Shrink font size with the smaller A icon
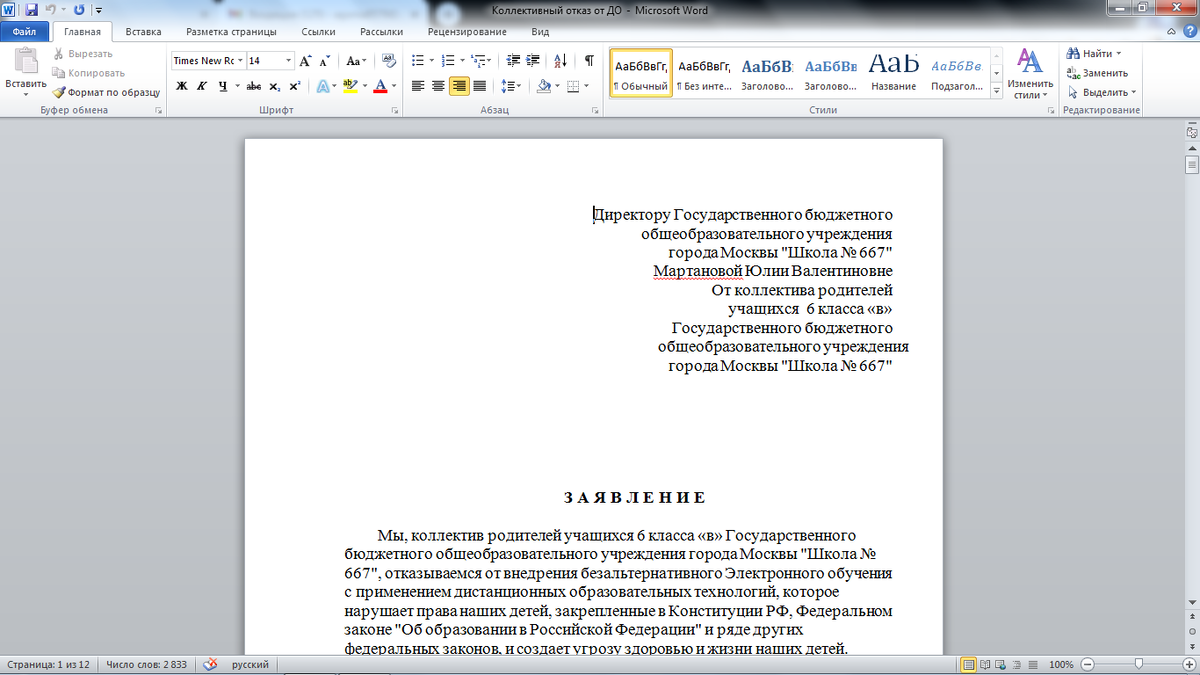Screen dimensions: 1200x675 (325, 60)
